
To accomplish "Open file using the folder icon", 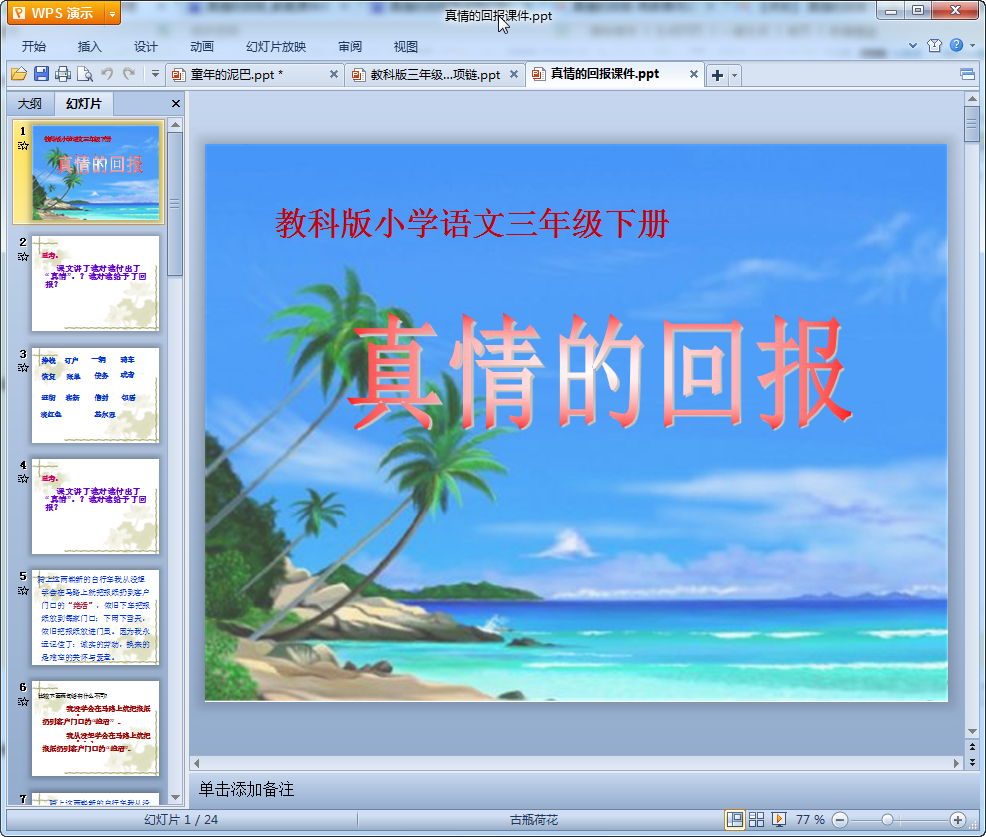I will pyautogui.click(x=19, y=74).
